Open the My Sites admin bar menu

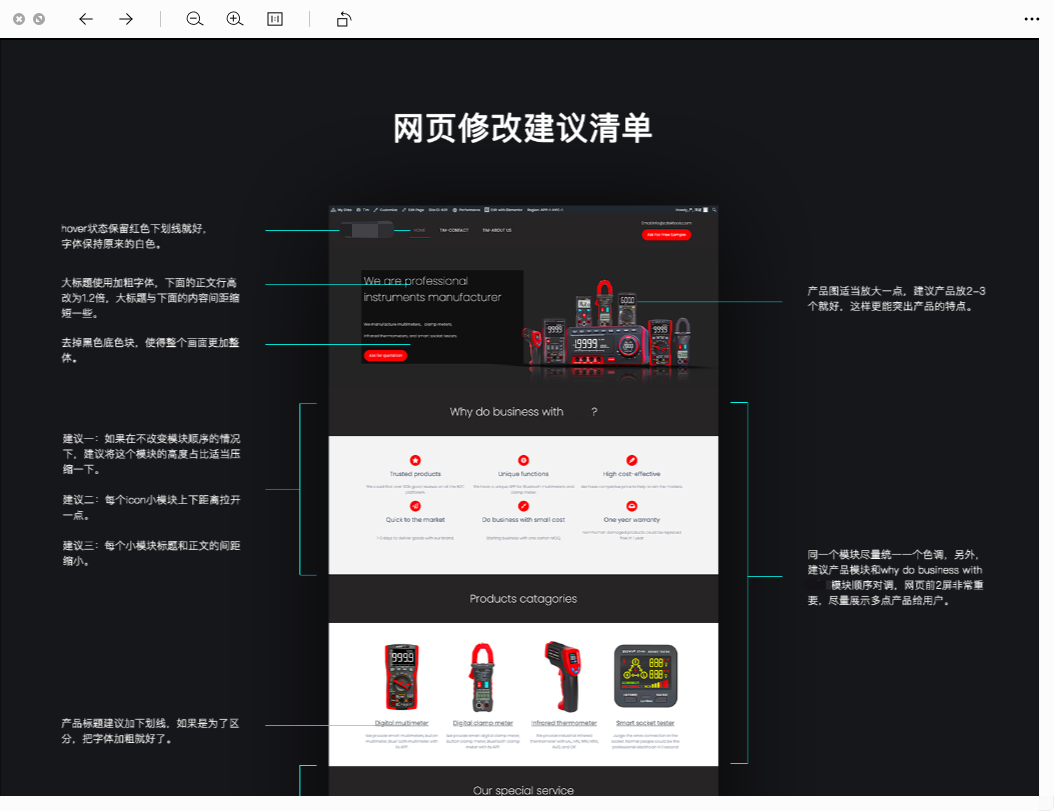click(x=341, y=209)
